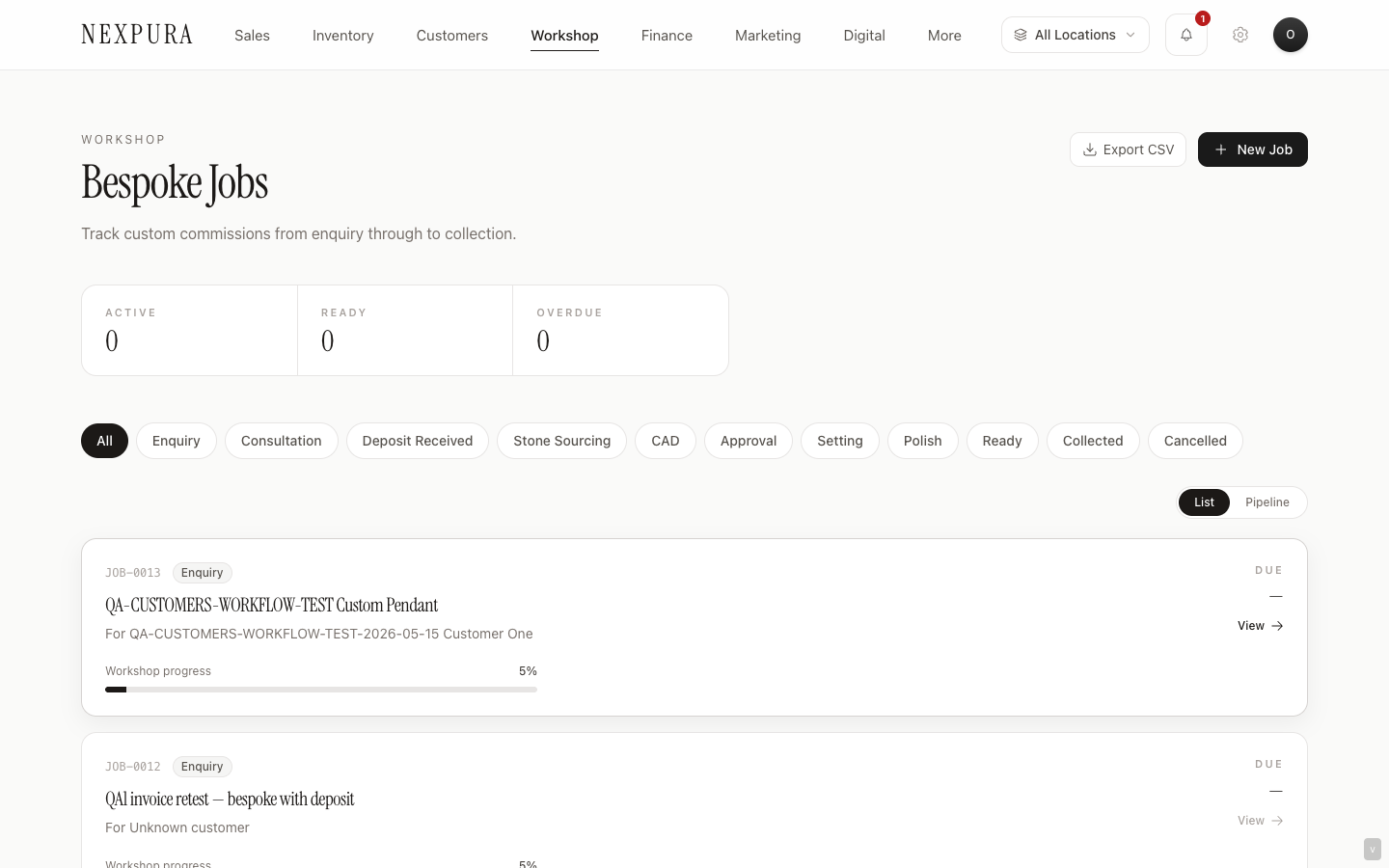Click the Export CSV button

click(x=1128, y=149)
